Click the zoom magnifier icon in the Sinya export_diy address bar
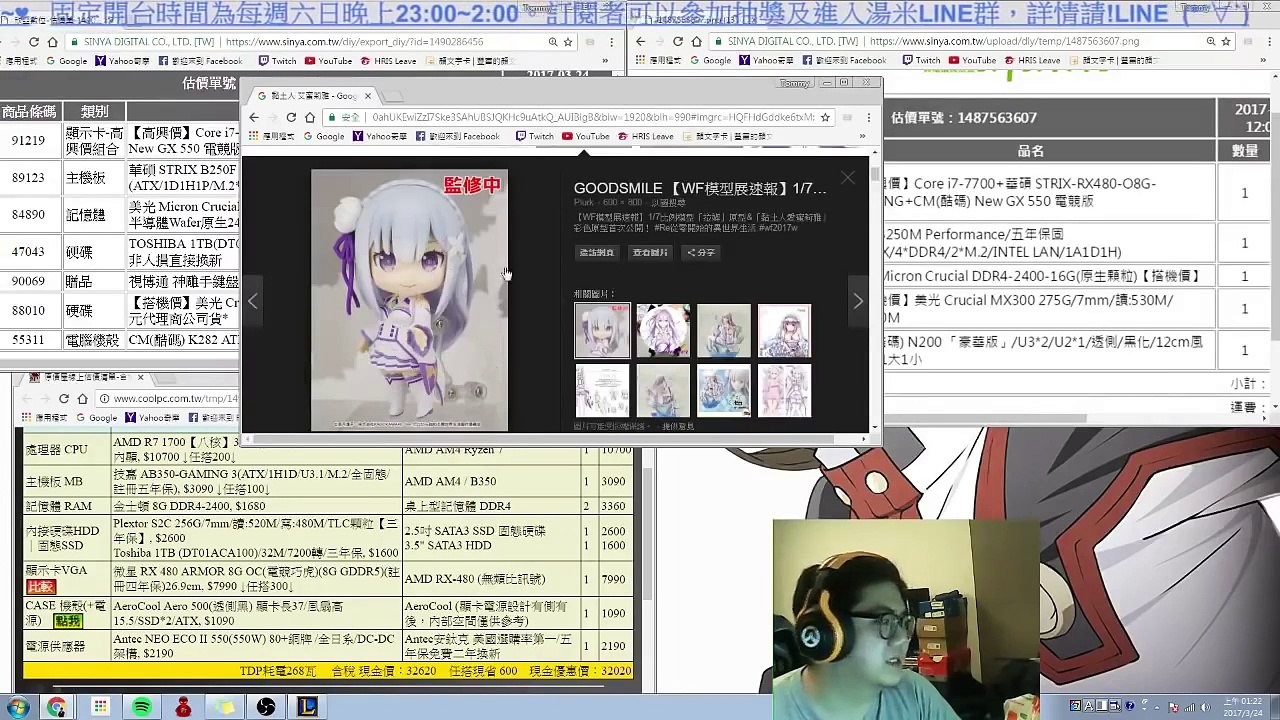The image size is (1280, 720). (x=552, y=42)
